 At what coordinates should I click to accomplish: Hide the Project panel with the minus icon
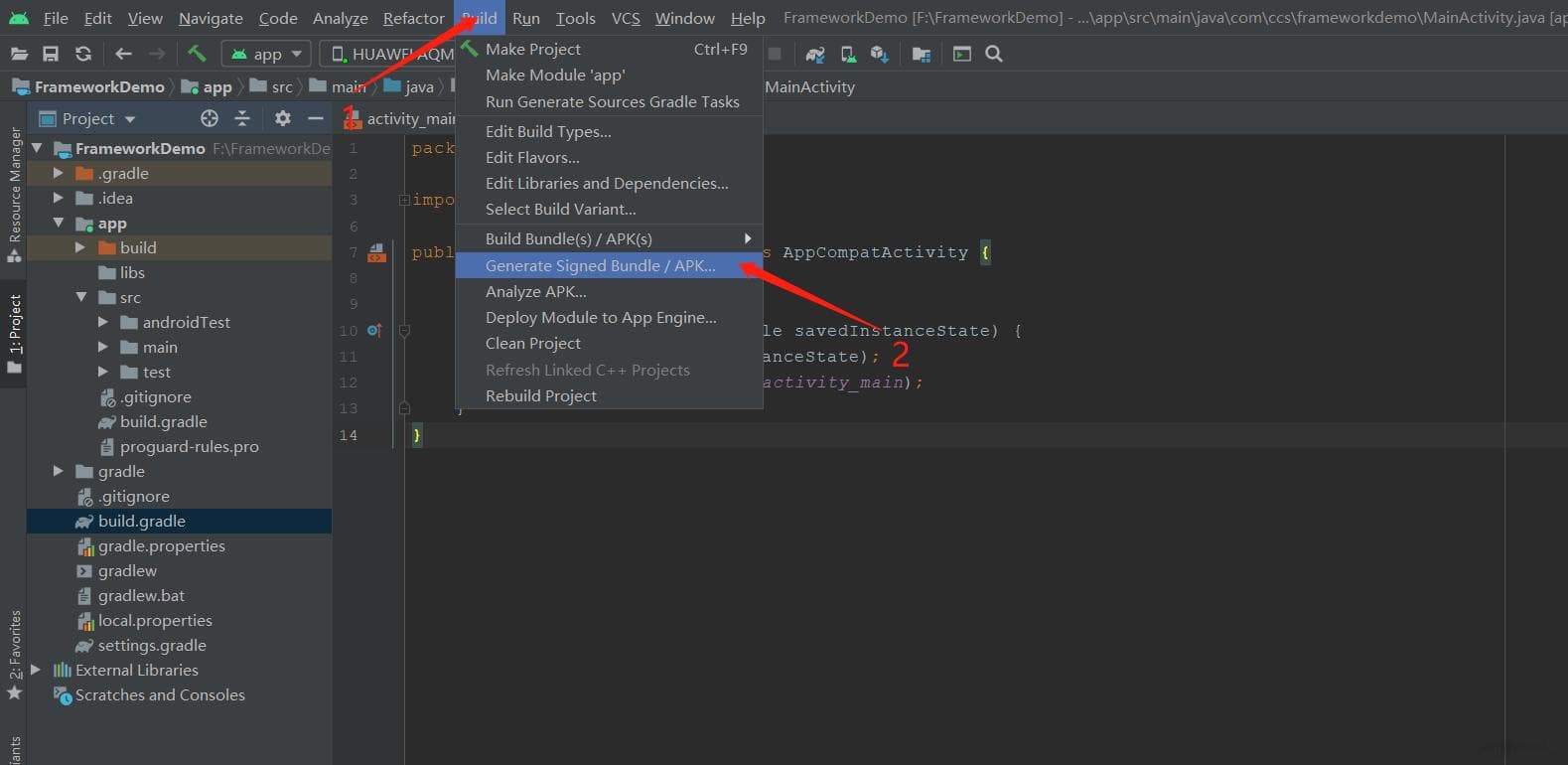click(316, 118)
